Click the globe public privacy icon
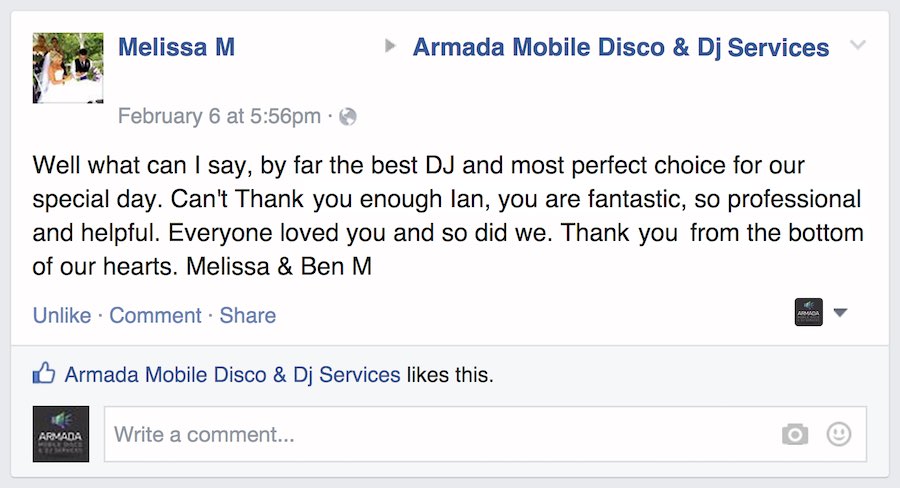900x488 pixels. pyautogui.click(x=348, y=117)
